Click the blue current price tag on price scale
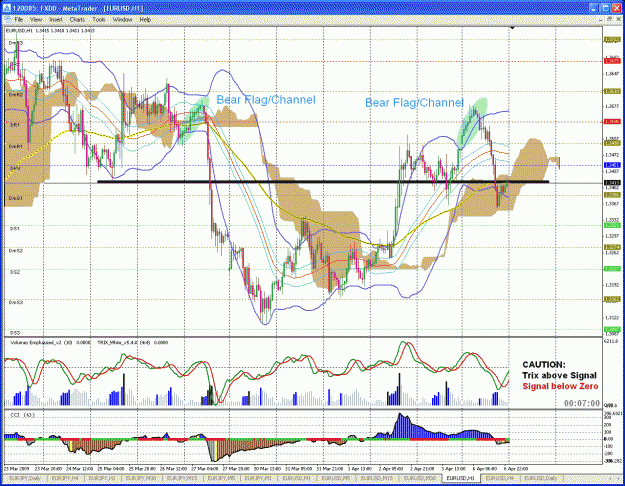The width and height of the screenshot is (625, 486). 612,165
